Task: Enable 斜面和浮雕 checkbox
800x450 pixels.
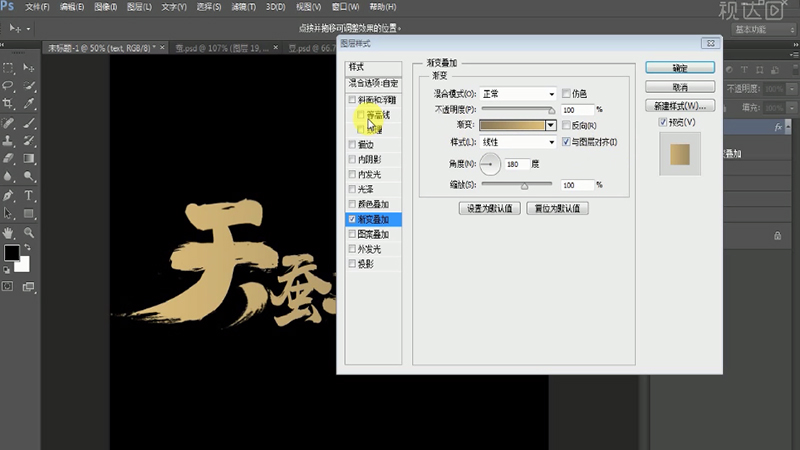Action: click(x=352, y=100)
